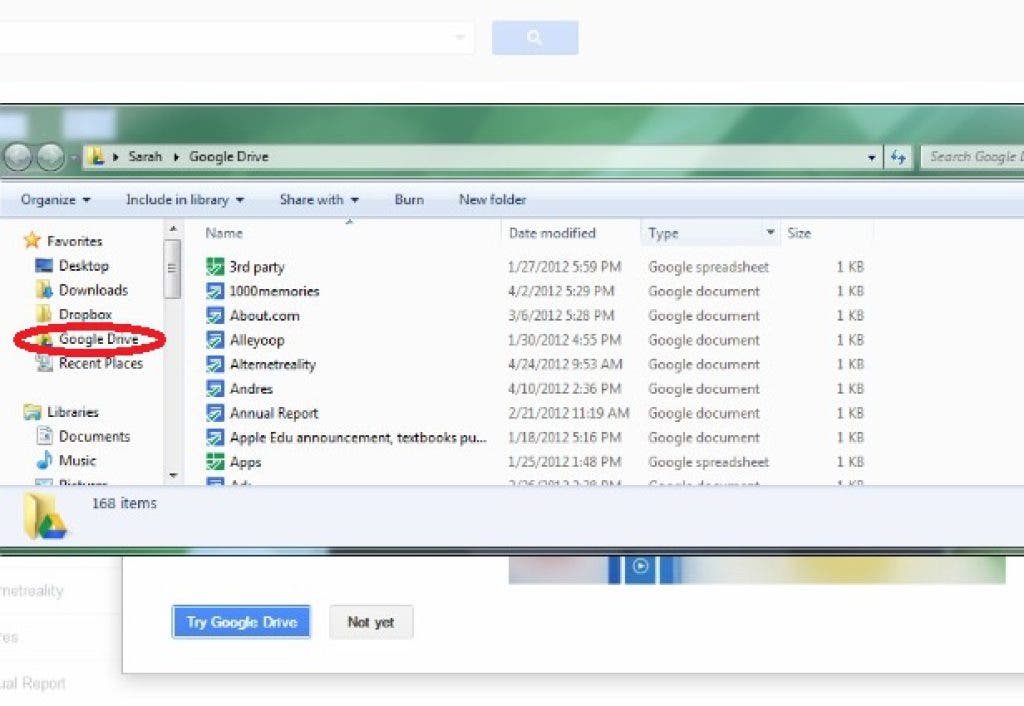Select the file named Alternetreality
The width and height of the screenshot is (1024, 706).
pyautogui.click(x=272, y=364)
